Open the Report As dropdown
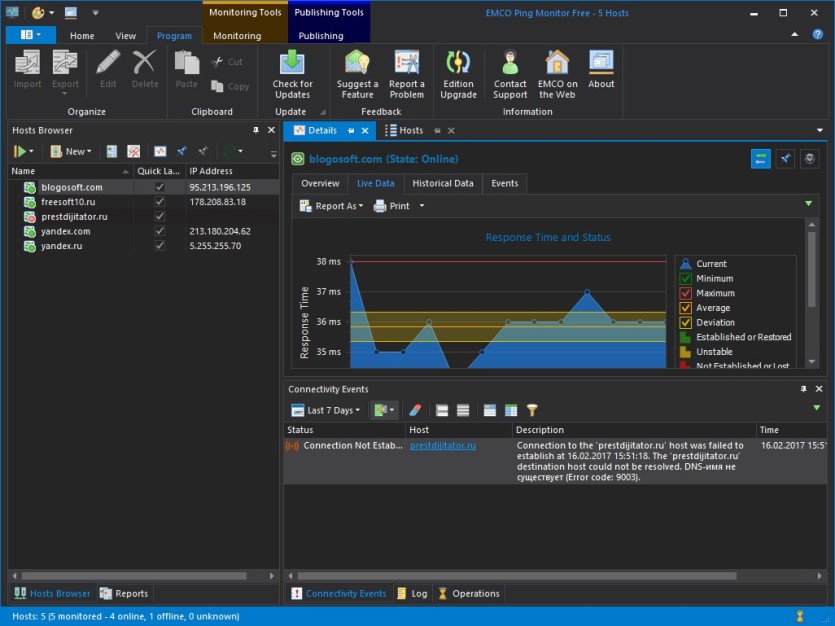This screenshot has width=835, height=626. click(x=331, y=206)
